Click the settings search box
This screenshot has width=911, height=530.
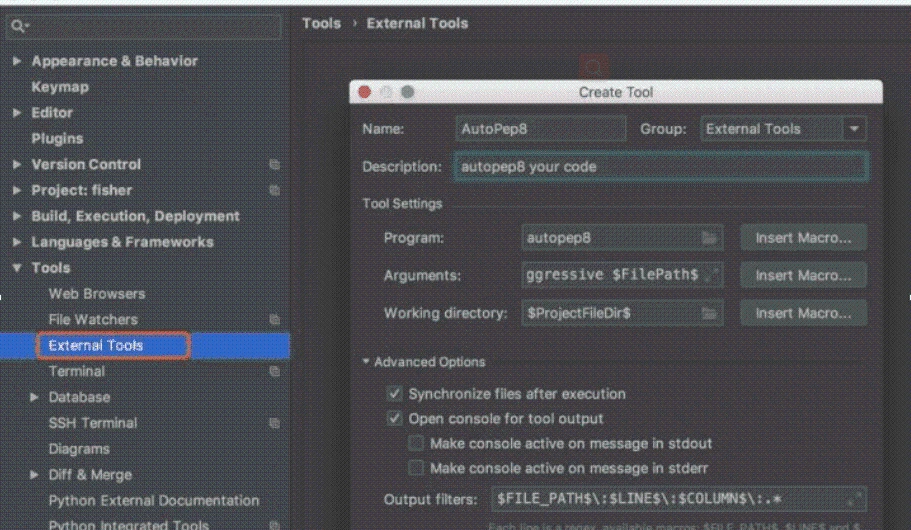point(145,24)
